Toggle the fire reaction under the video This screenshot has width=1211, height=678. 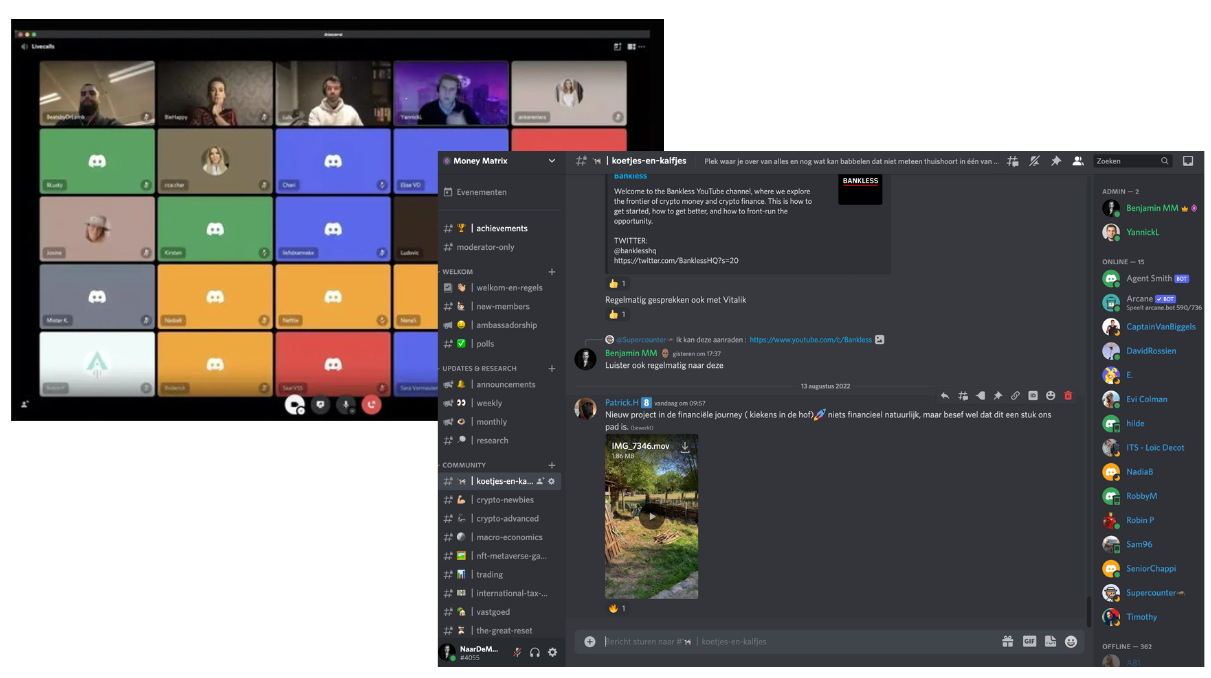click(x=617, y=608)
